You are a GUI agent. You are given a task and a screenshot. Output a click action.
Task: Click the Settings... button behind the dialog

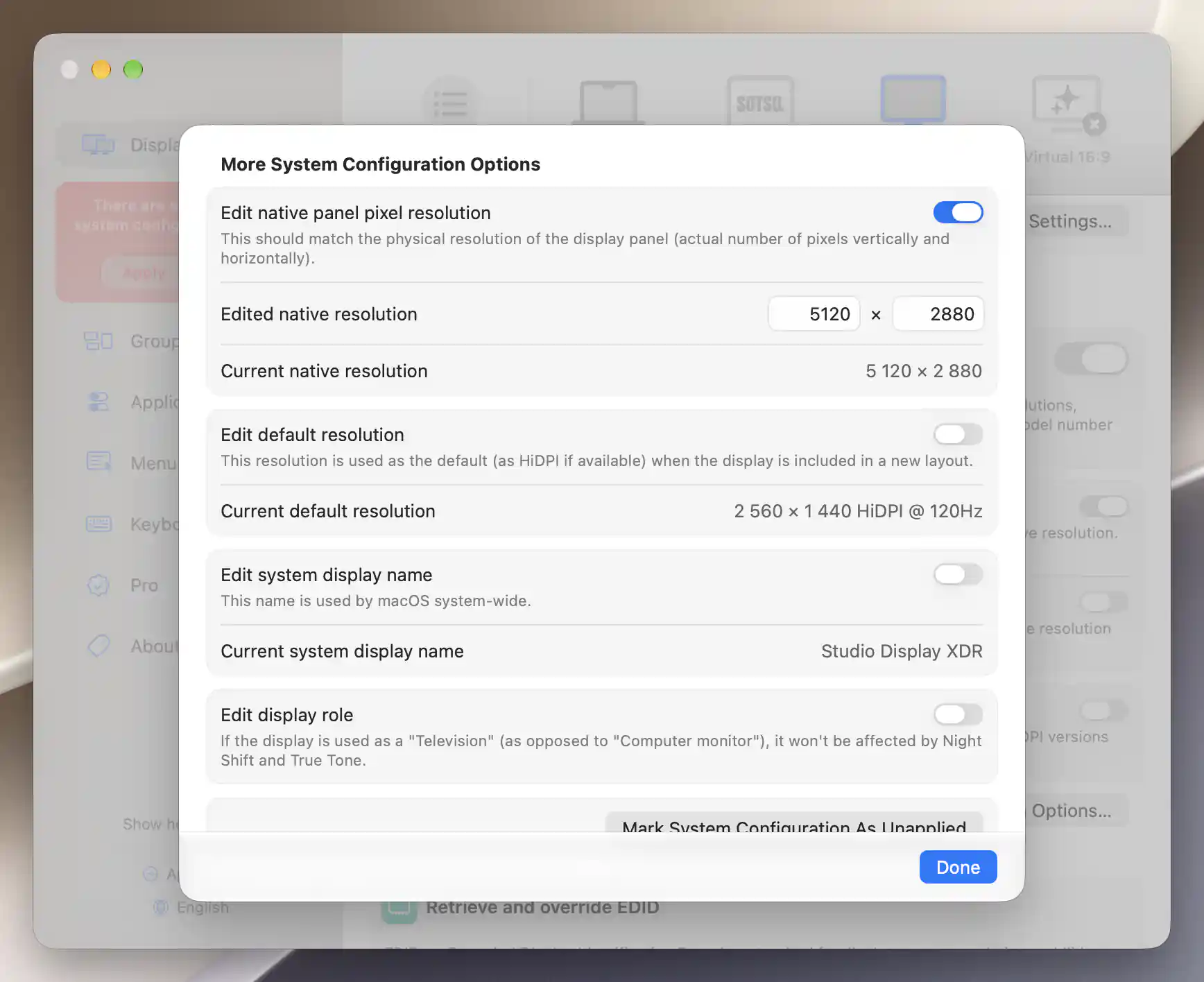tap(1076, 221)
